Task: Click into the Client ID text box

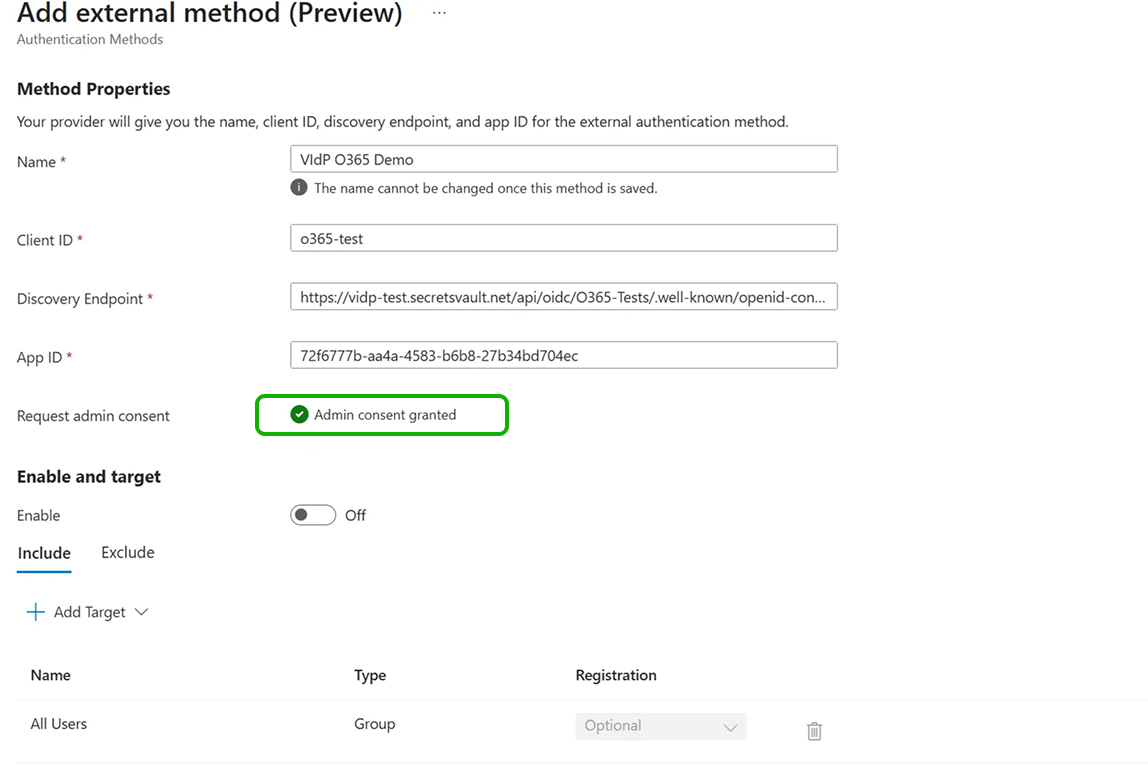Action: [x=563, y=238]
